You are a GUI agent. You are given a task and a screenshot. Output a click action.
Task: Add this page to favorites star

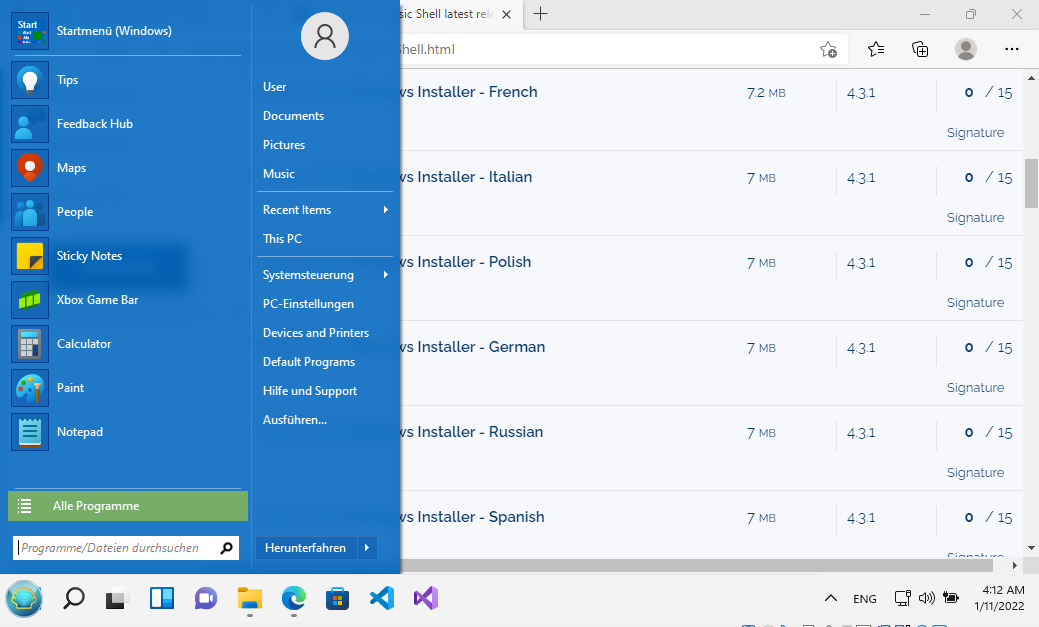[828, 50]
